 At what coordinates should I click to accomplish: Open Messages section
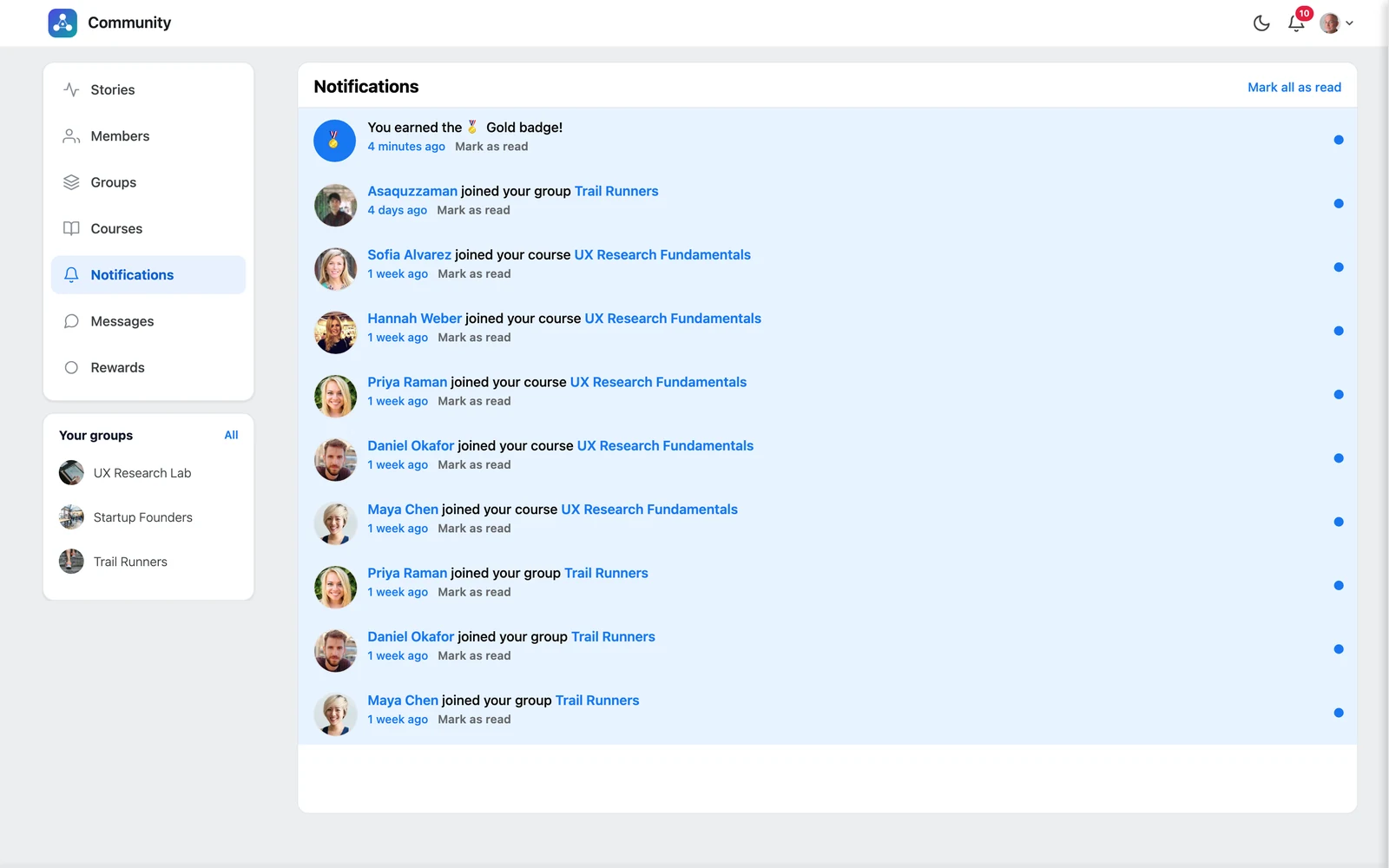point(148,321)
